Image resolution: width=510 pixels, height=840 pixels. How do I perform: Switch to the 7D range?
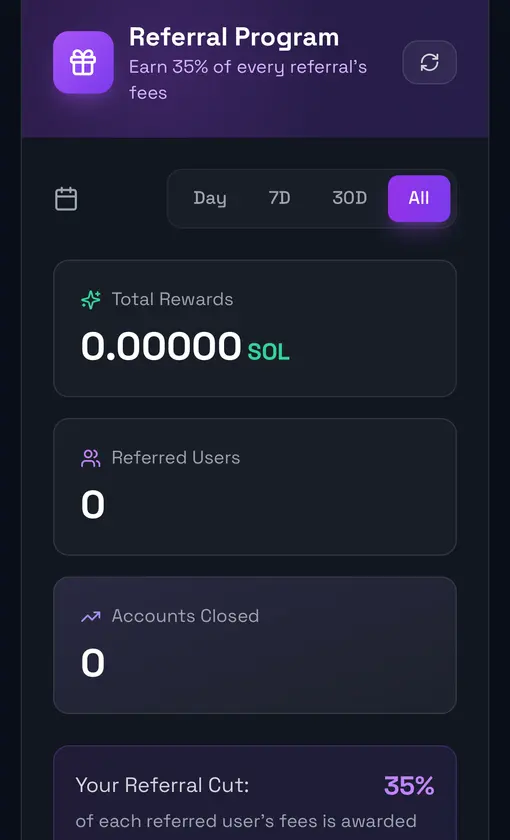(279, 198)
